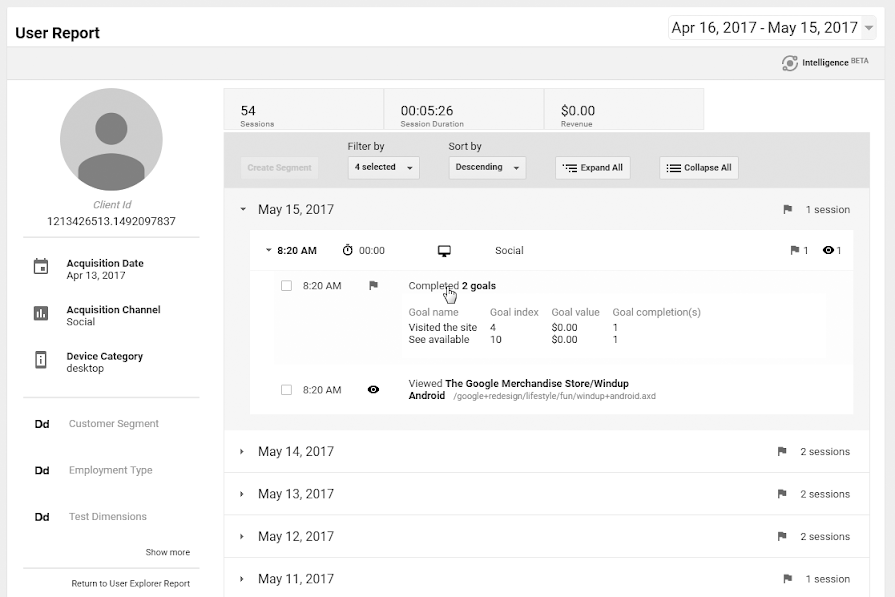Select the $0.00 Revenue tile
This screenshot has height=597, width=895.
point(624,109)
